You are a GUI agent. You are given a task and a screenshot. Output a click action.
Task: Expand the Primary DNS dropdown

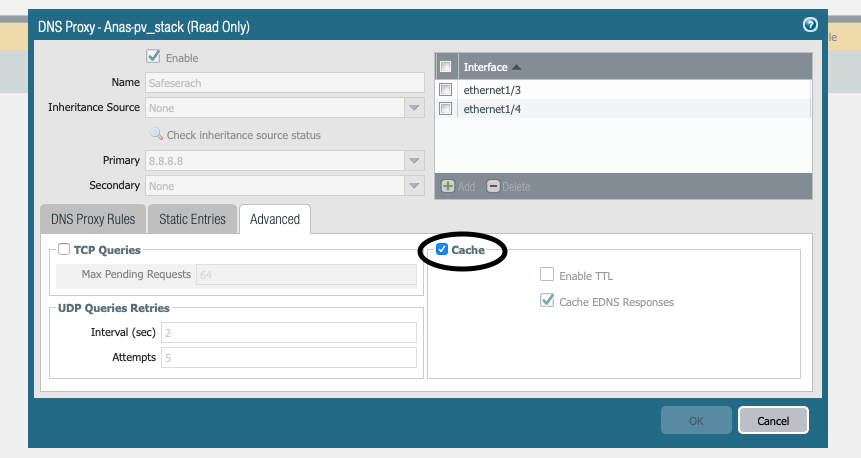pyautogui.click(x=414, y=160)
